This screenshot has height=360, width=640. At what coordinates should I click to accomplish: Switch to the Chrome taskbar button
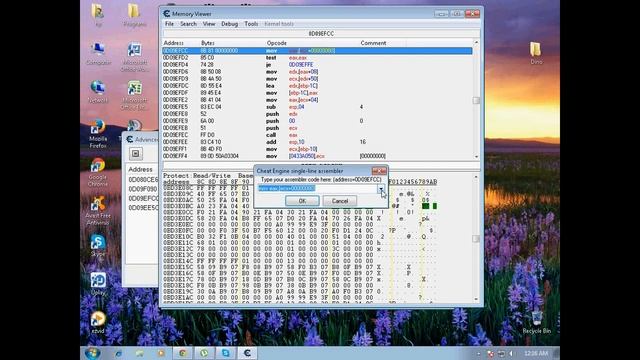(182, 353)
